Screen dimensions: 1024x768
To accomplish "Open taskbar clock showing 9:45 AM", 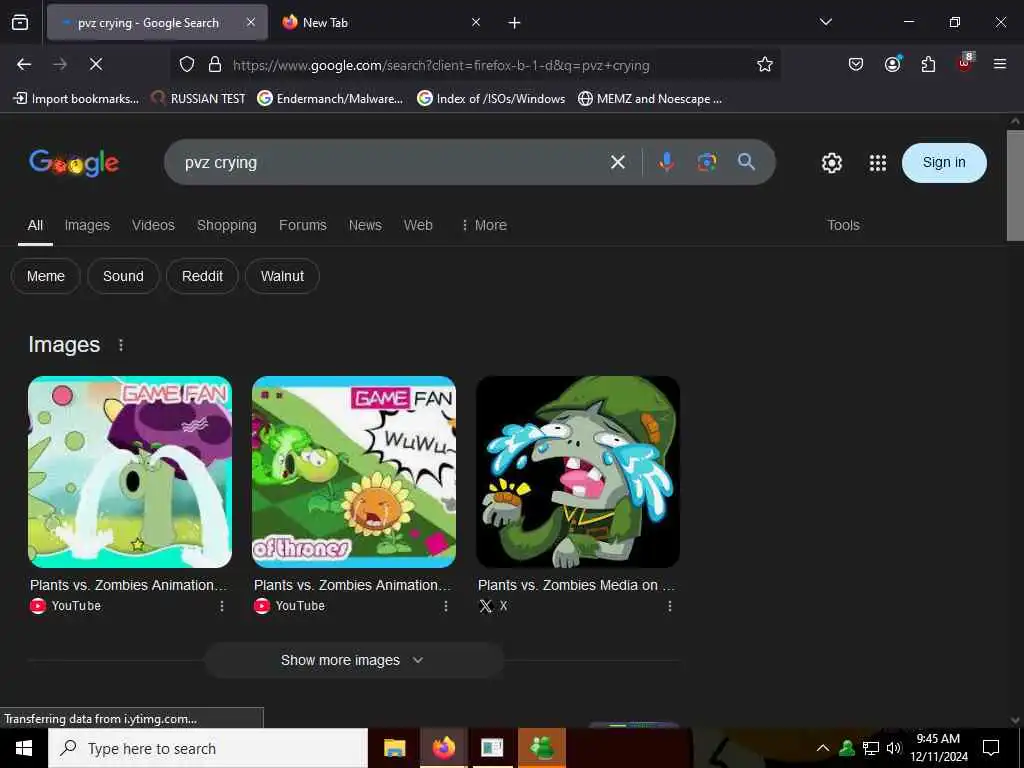I will 938,748.
